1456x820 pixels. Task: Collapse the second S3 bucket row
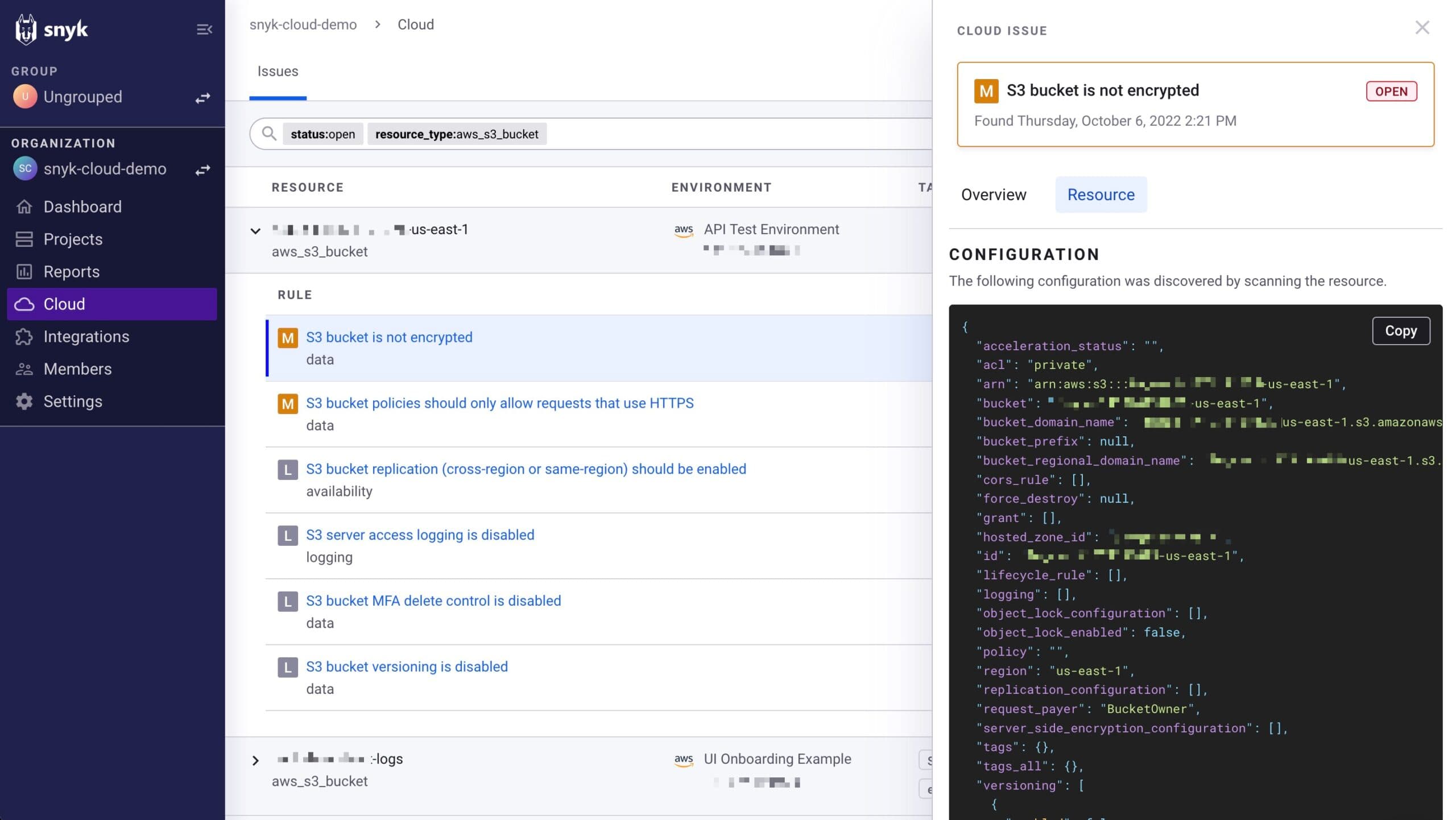[255, 759]
